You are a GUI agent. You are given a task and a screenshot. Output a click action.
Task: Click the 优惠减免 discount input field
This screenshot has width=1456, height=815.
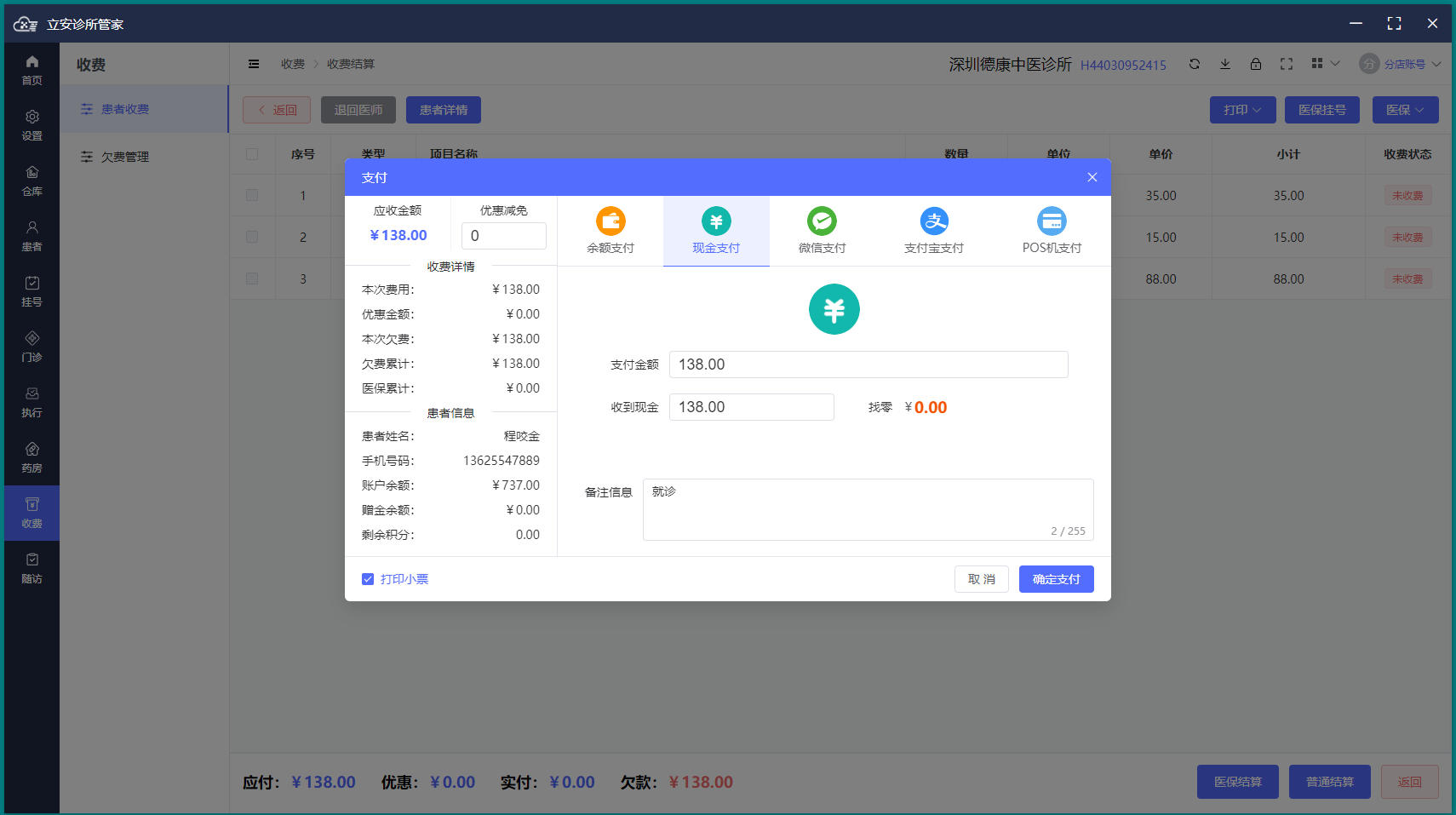click(x=504, y=236)
